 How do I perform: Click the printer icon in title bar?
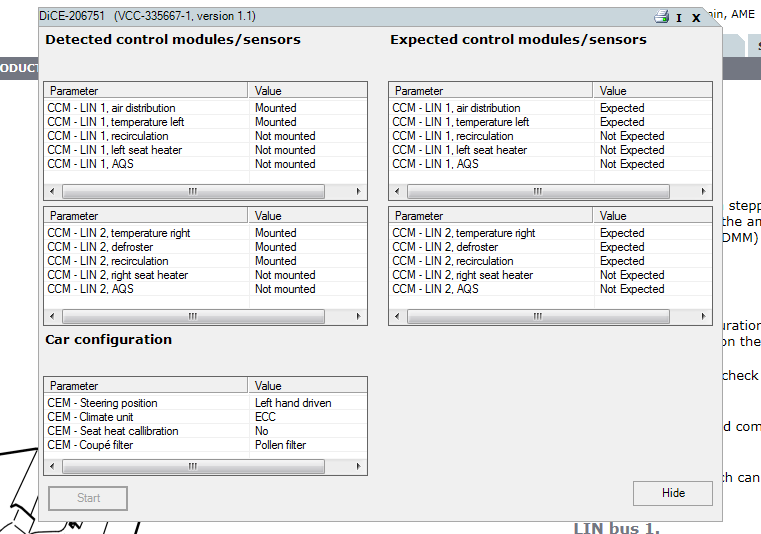pos(661,17)
